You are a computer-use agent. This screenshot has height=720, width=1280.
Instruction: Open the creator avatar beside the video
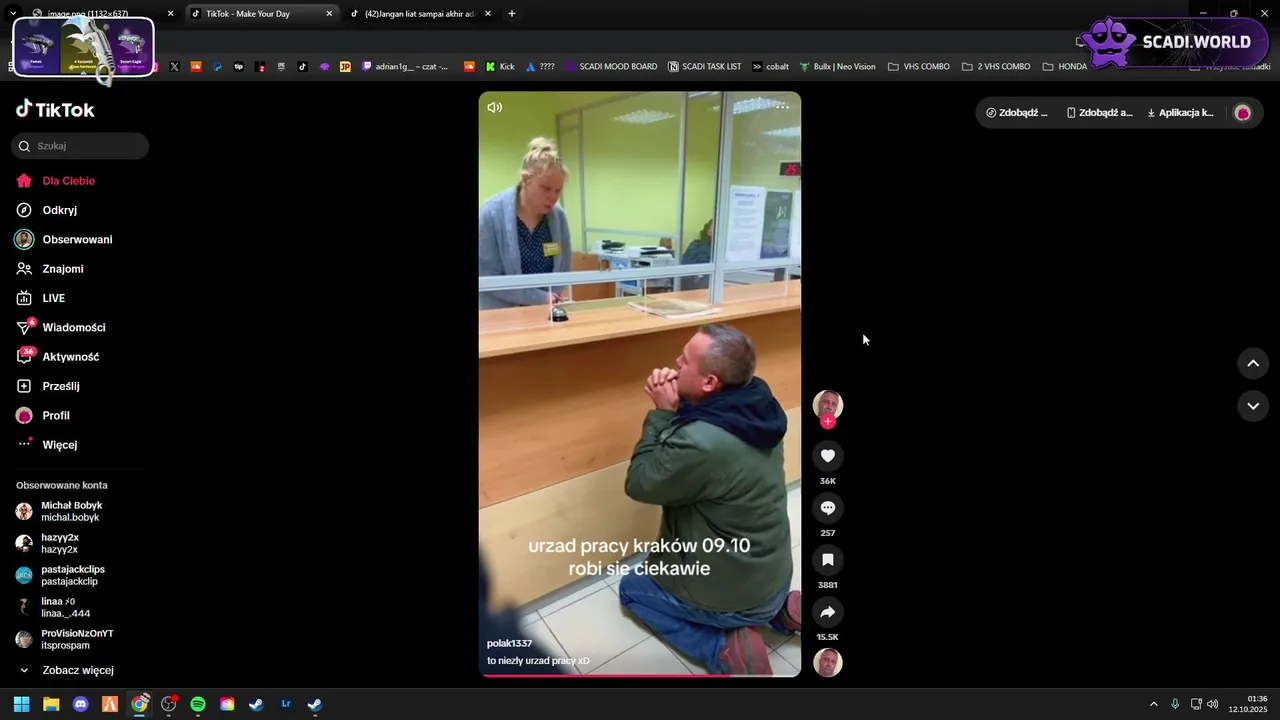coord(828,404)
